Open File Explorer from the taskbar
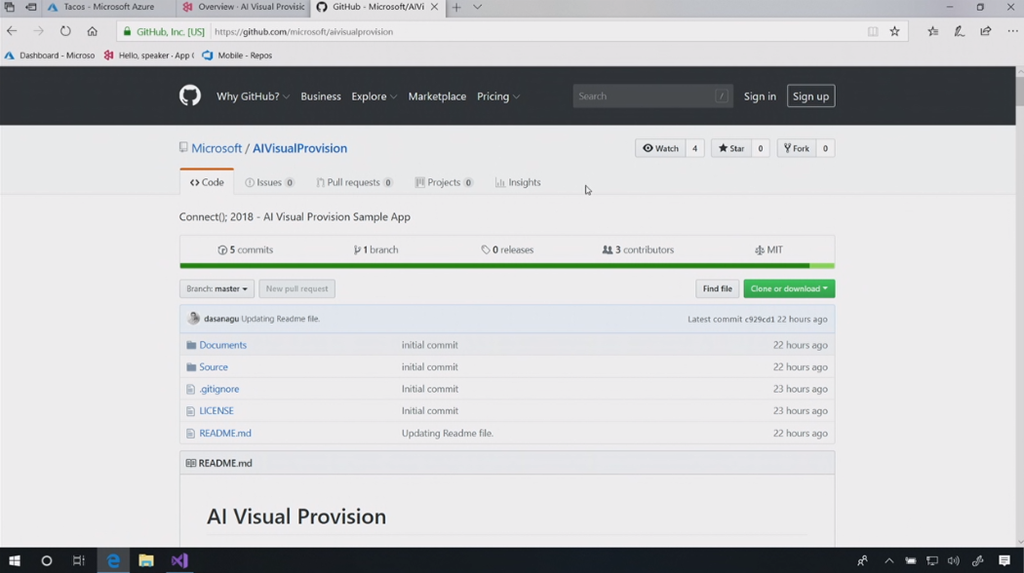1024x573 pixels. pyautogui.click(x=146, y=561)
